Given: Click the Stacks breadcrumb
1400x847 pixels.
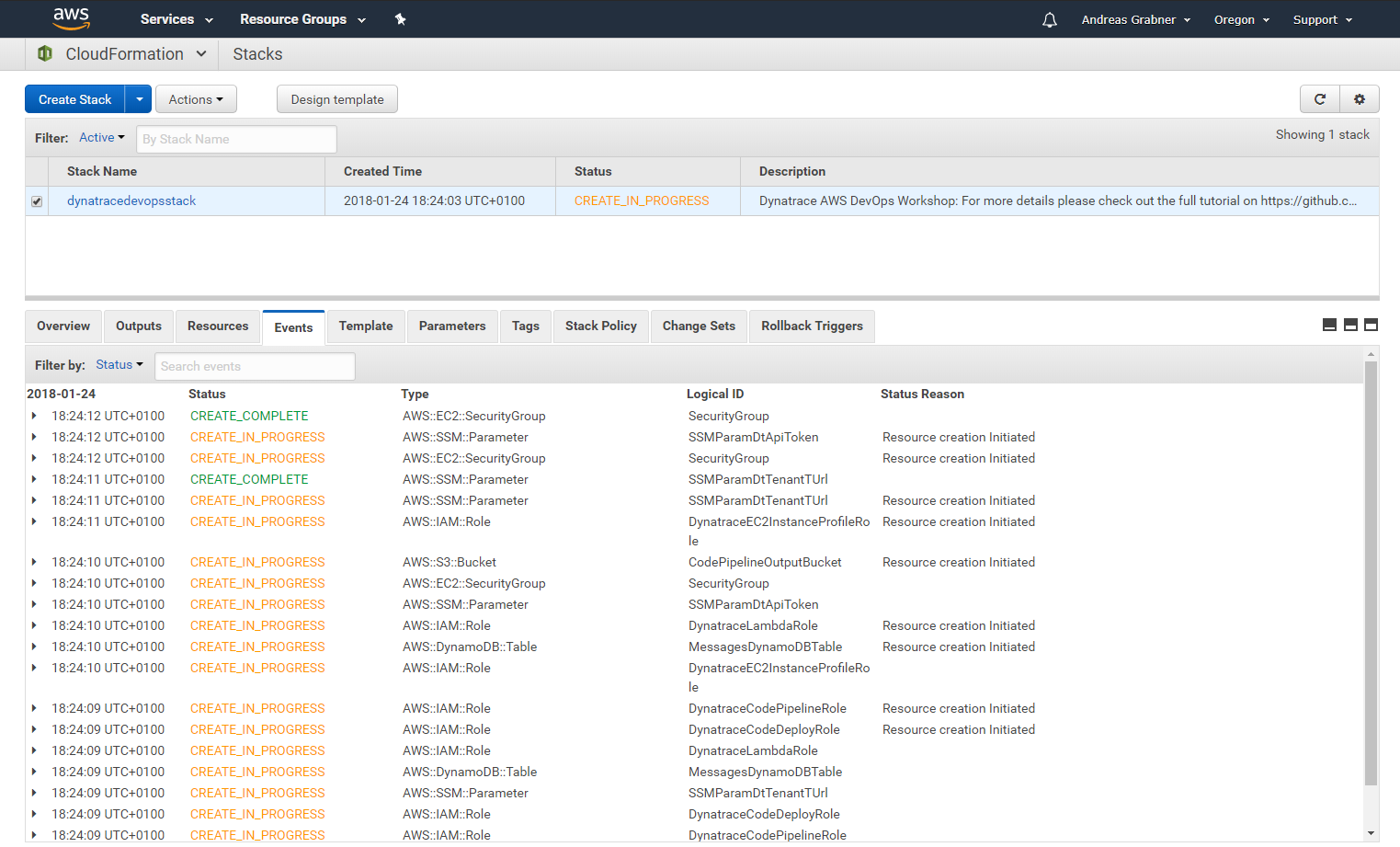Looking at the screenshot, I should point(257,54).
